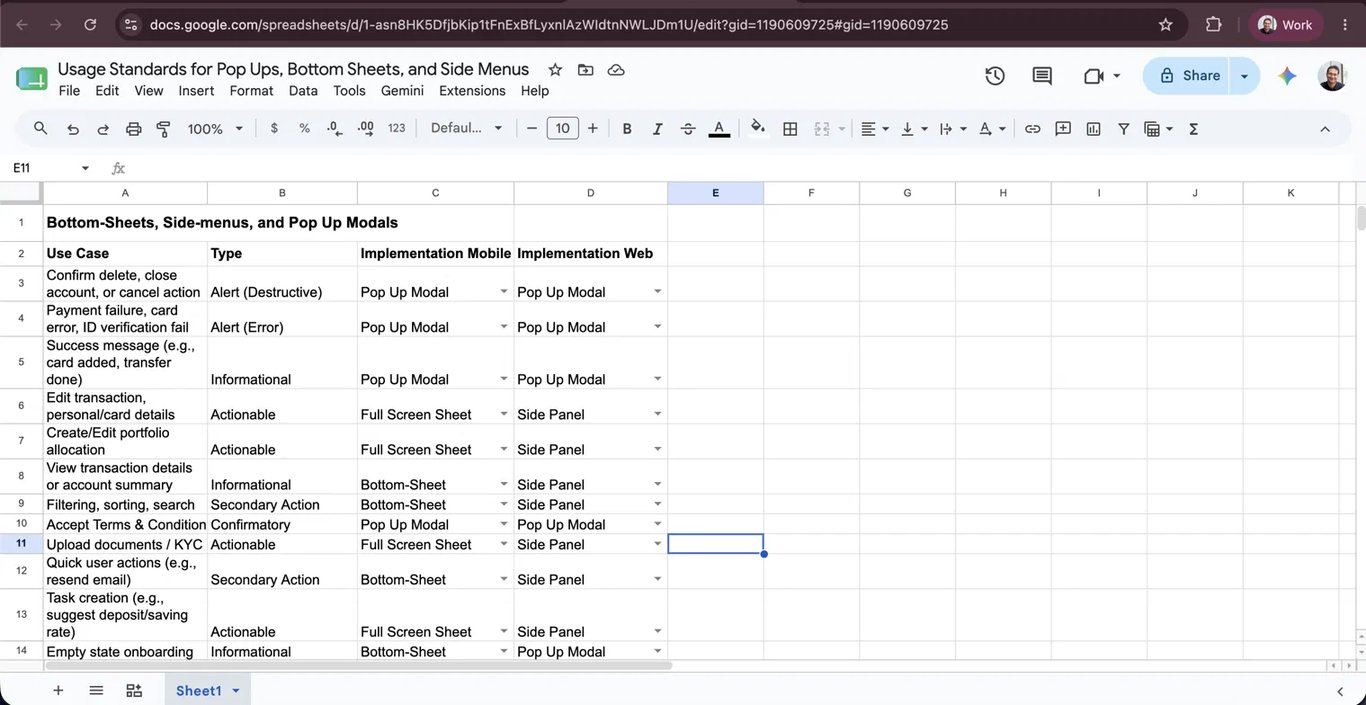Open Implementation Mobile dropdown for Filtering, sorting row
Image resolution: width=1366 pixels, height=705 pixels.
coord(503,504)
